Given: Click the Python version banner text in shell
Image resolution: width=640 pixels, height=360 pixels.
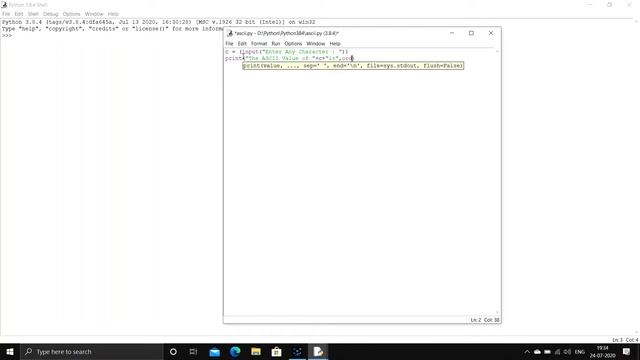Looking at the screenshot, I should [158, 22].
